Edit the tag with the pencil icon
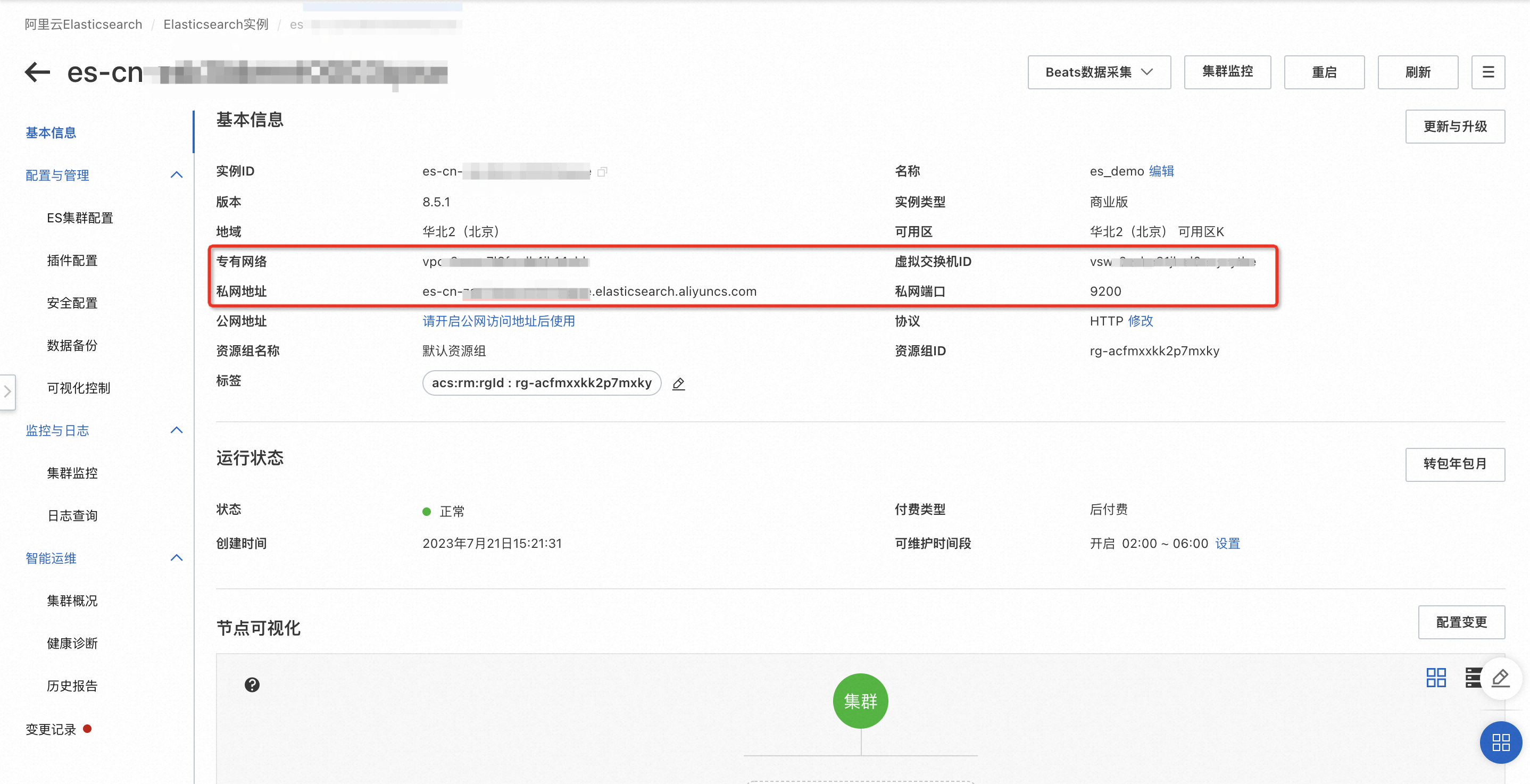The height and width of the screenshot is (784, 1530). 678,383
